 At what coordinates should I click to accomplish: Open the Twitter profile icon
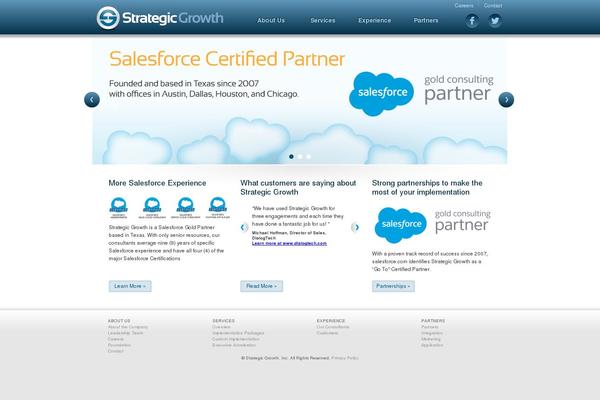(x=495, y=20)
